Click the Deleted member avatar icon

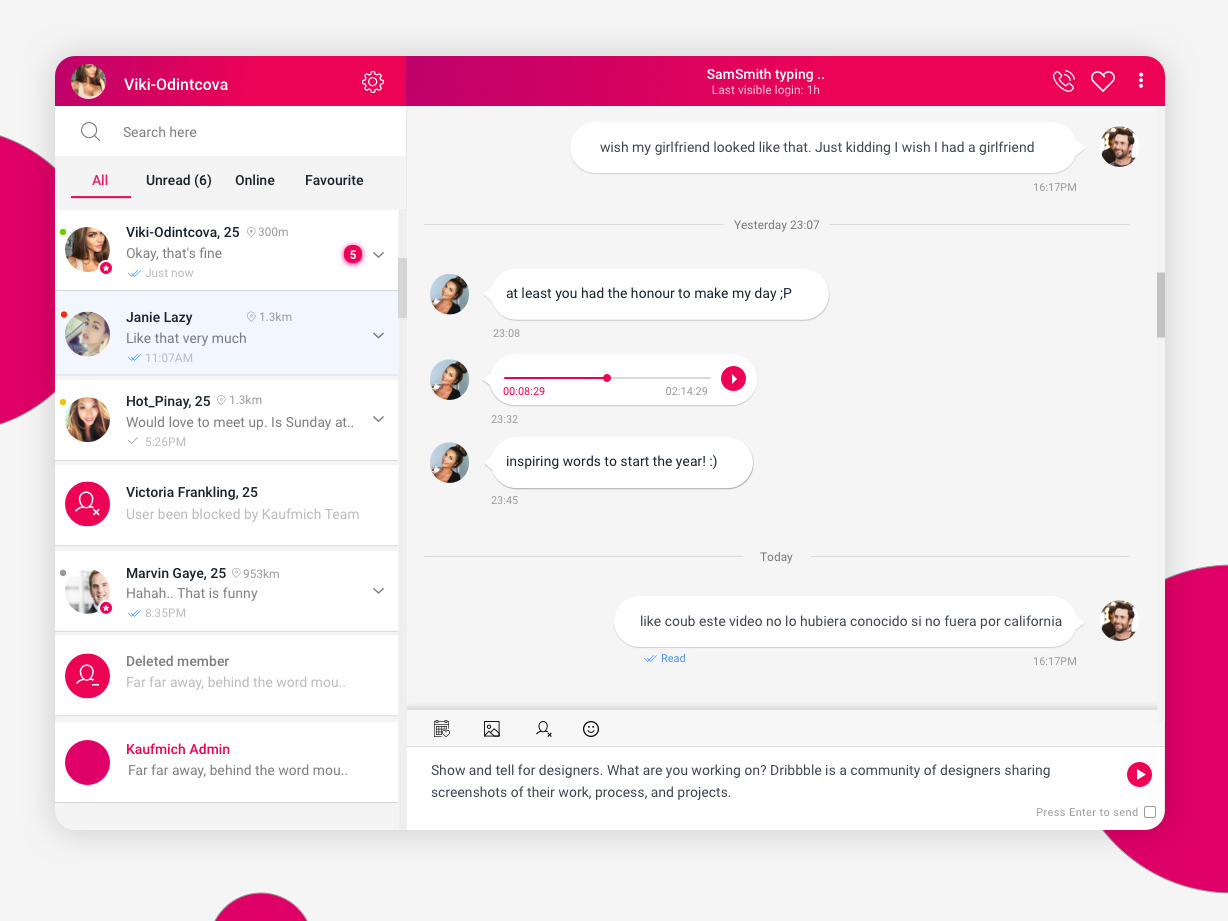(x=87, y=675)
